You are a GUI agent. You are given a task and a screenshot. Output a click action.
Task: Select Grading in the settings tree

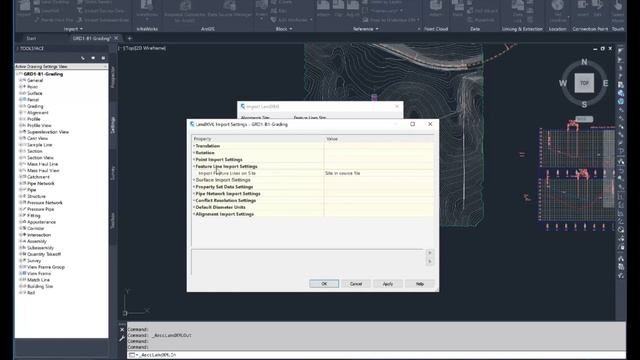pos(35,106)
